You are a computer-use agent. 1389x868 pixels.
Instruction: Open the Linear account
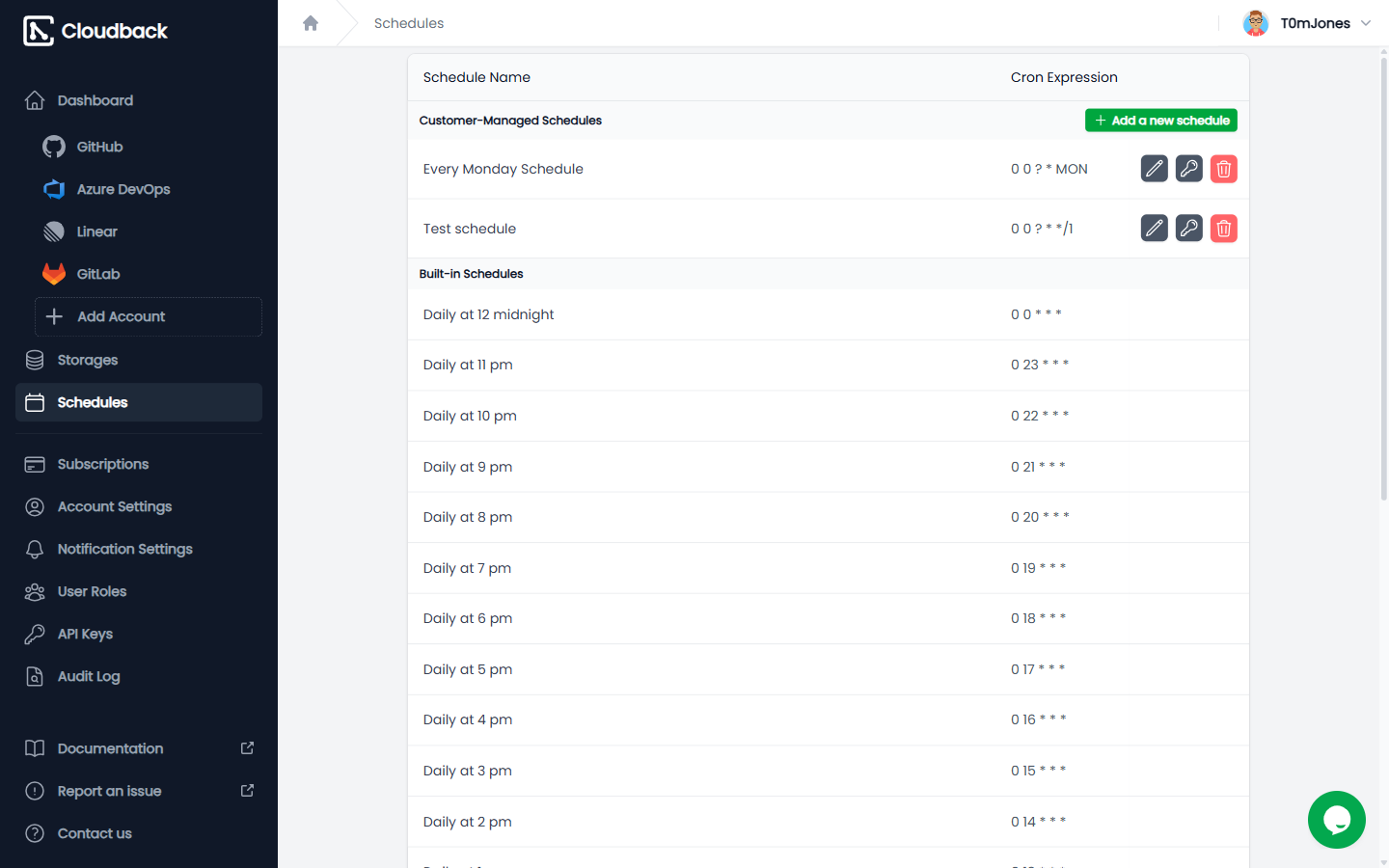coord(149,231)
